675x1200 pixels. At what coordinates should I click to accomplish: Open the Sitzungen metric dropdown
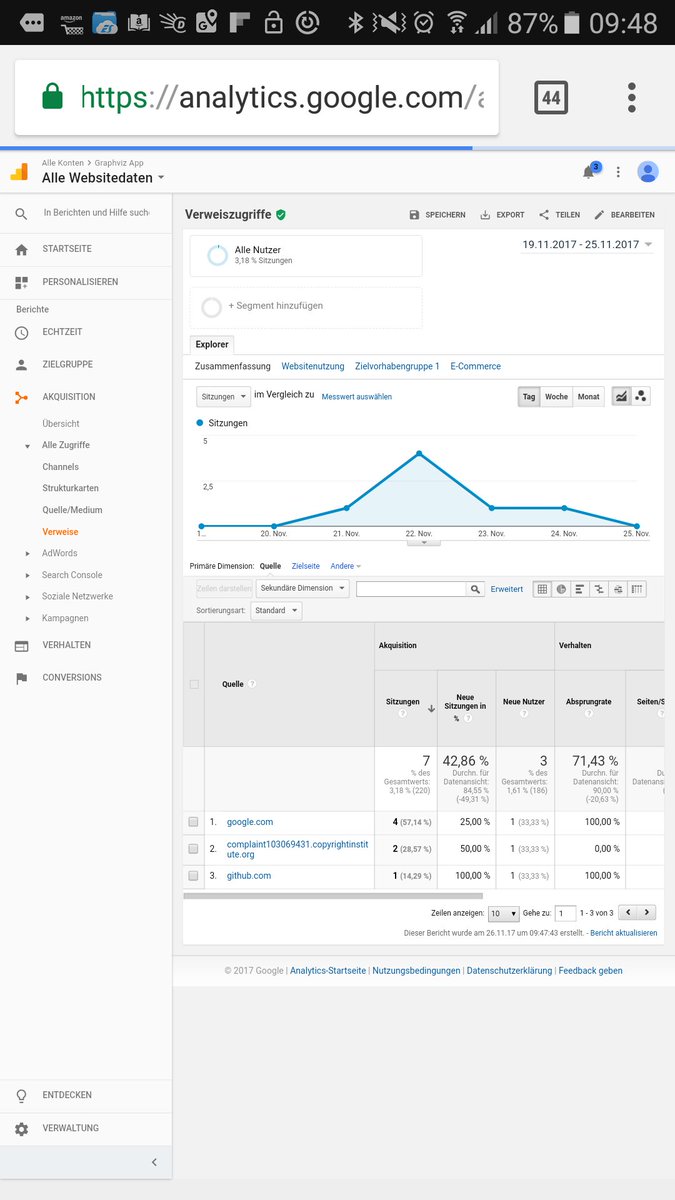point(223,397)
